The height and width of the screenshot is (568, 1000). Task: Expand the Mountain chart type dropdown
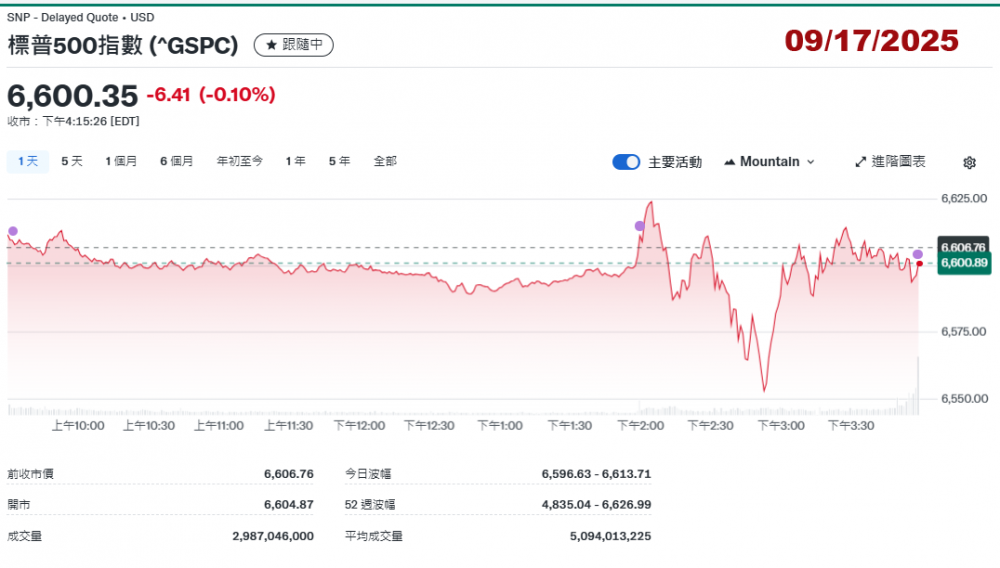coord(769,162)
